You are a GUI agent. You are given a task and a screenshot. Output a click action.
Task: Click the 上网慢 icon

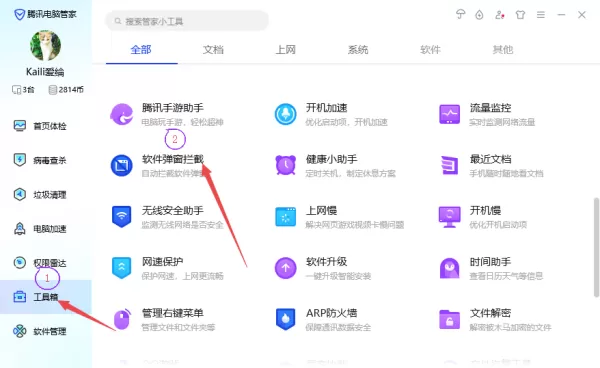(x=285, y=217)
